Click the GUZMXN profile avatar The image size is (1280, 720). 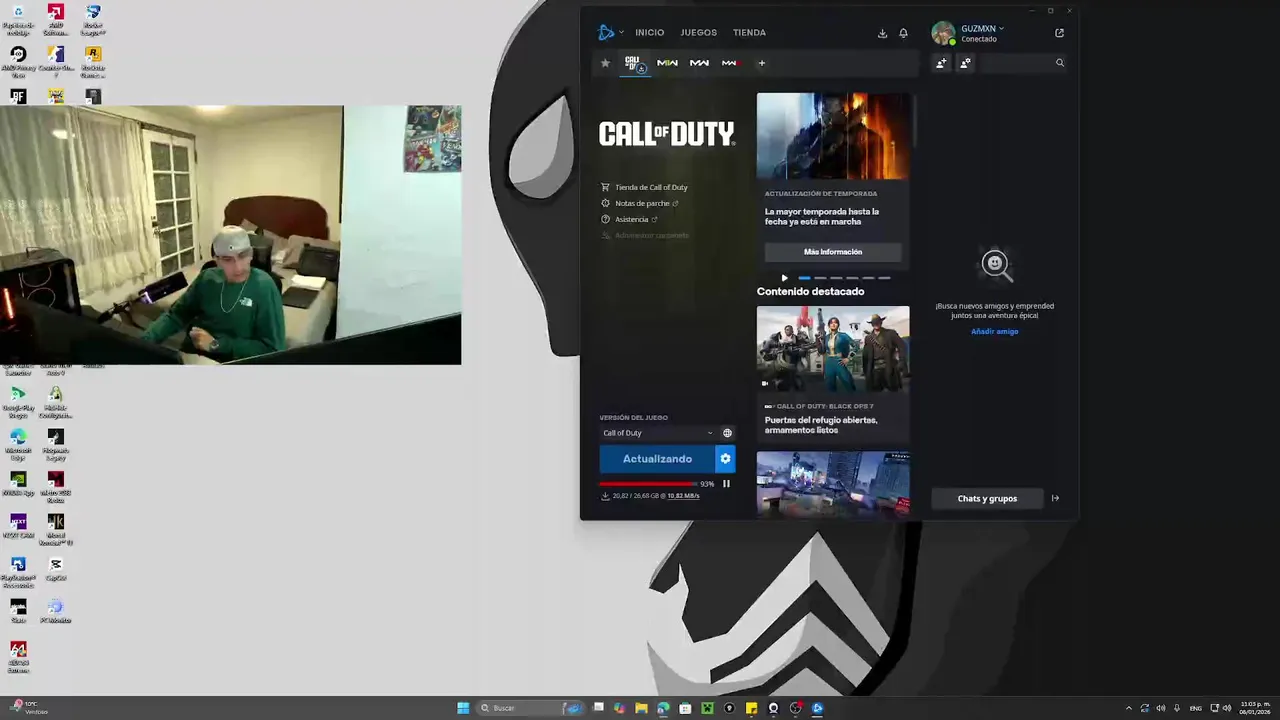pyautogui.click(x=942, y=33)
